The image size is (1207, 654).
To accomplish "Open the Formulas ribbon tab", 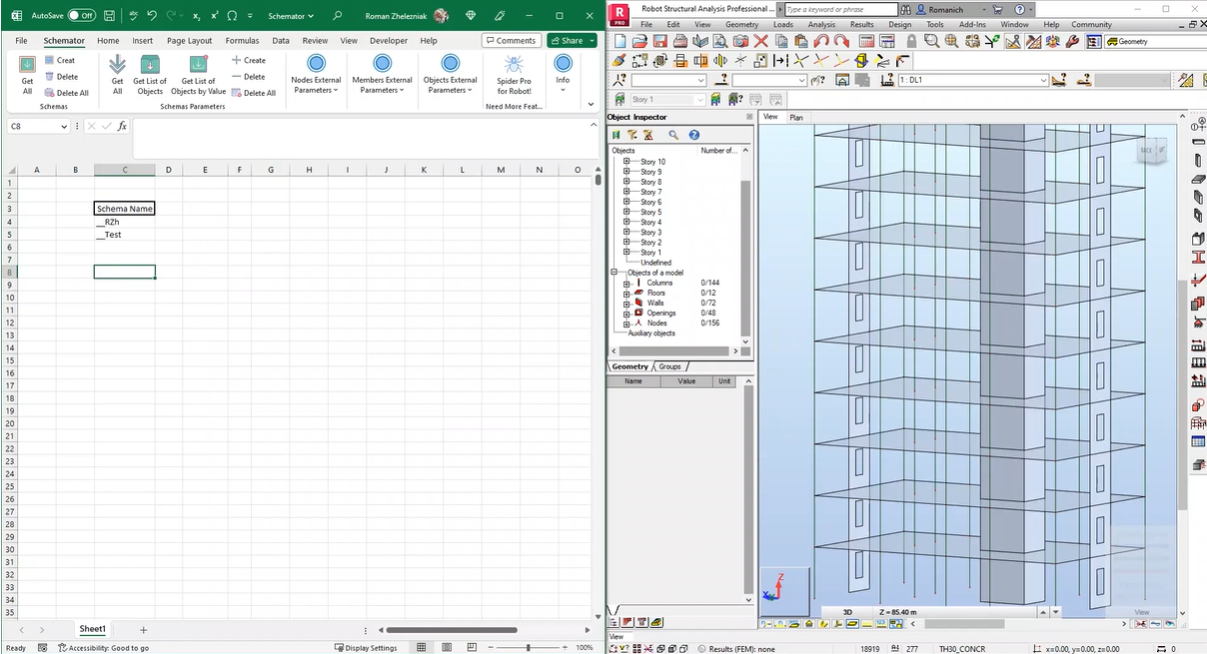I will [242, 41].
